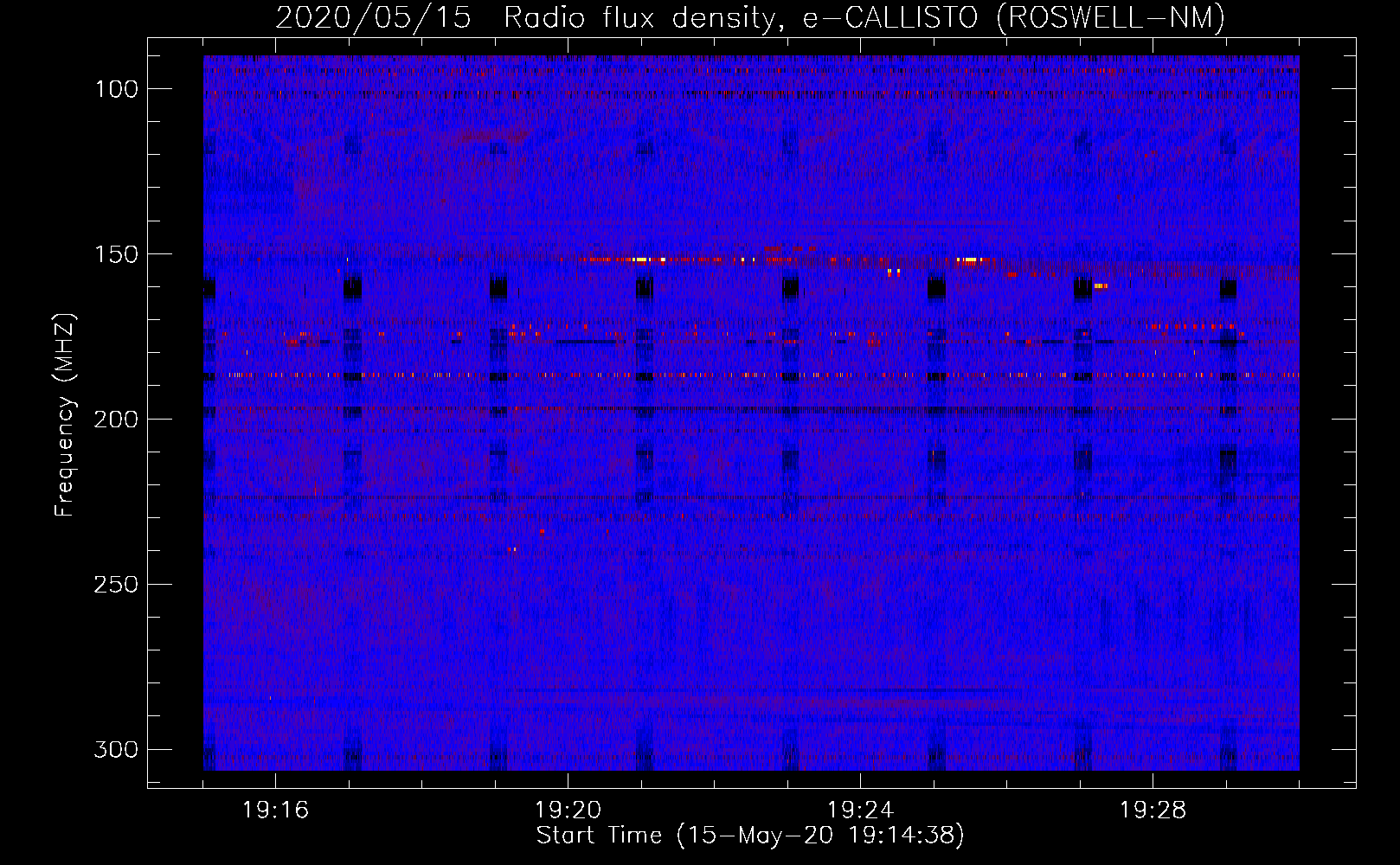Click the 300 frequency tick label
The width and height of the screenshot is (1400, 865).
(x=115, y=749)
